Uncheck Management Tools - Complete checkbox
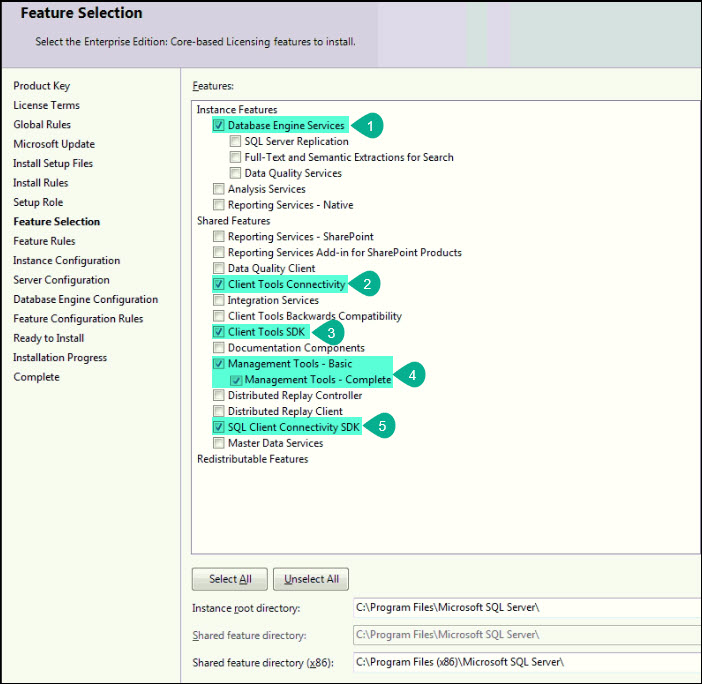This screenshot has height=684, width=702. point(236,380)
